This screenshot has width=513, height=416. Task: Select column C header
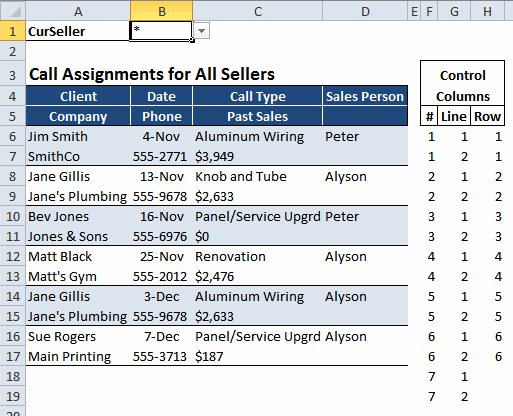(x=257, y=11)
